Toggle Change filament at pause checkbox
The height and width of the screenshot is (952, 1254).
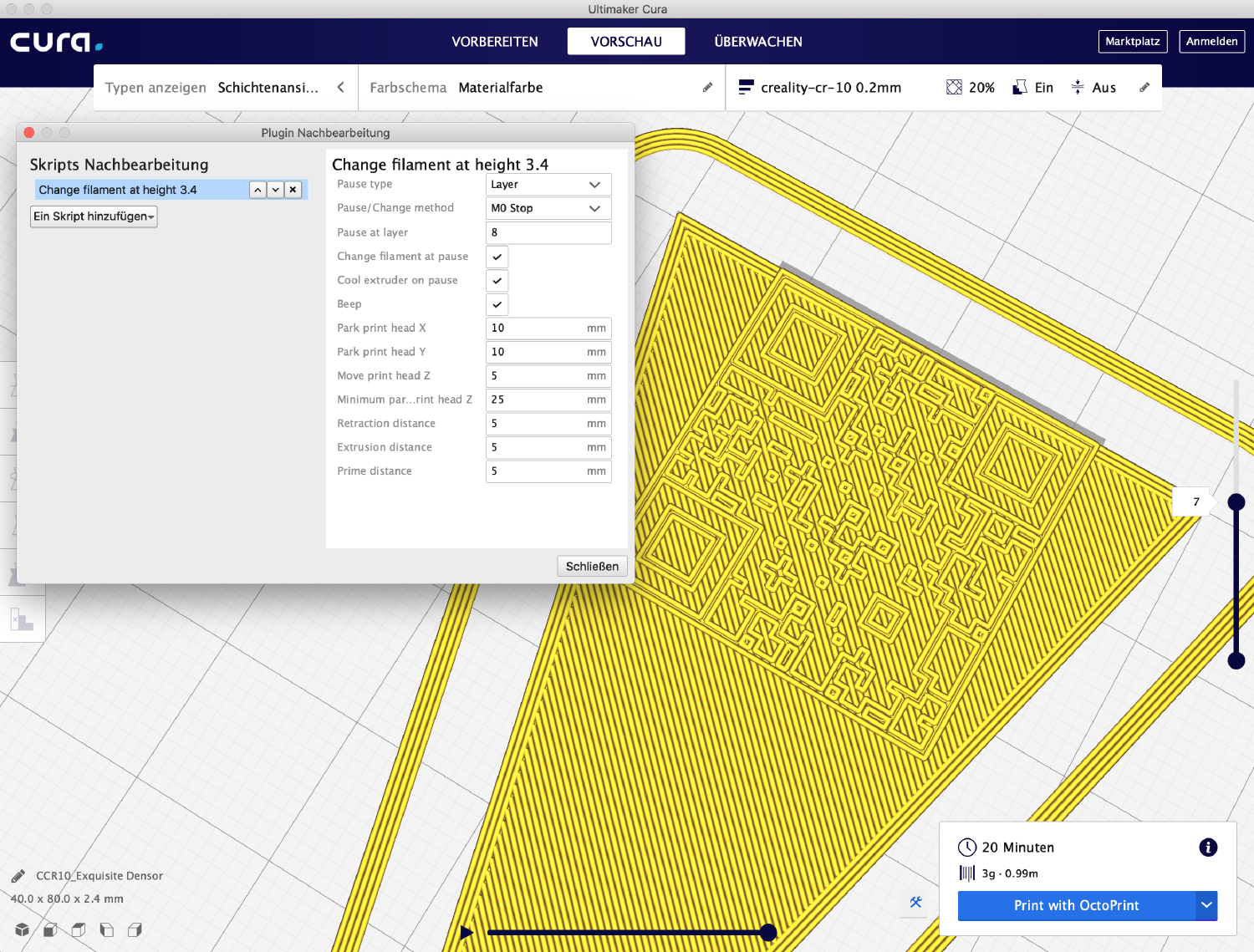click(x=497, y=257)
